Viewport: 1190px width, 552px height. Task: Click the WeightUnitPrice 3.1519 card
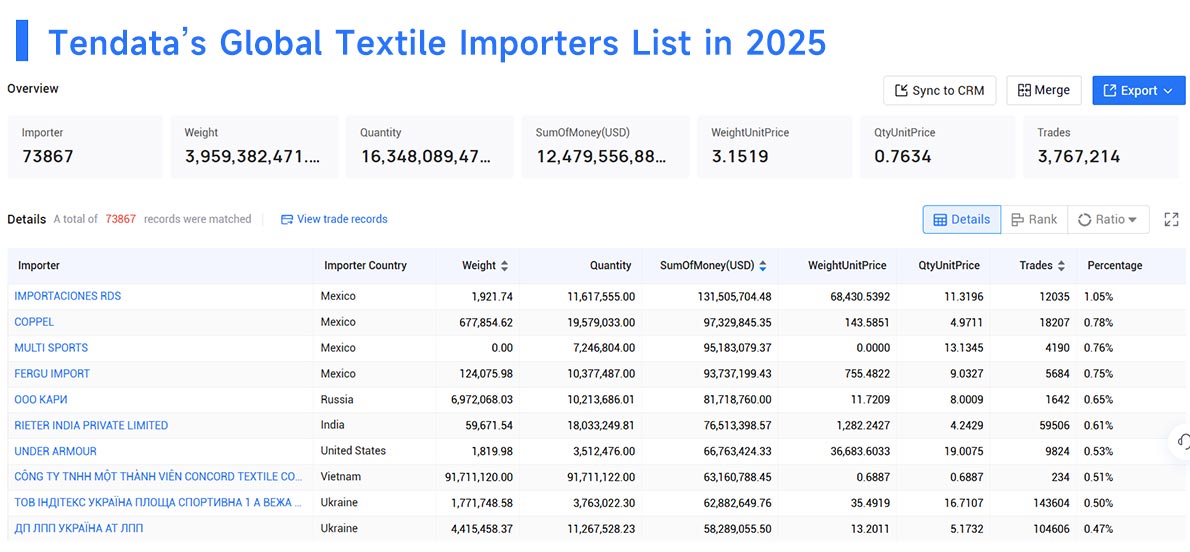click(775, 147)
